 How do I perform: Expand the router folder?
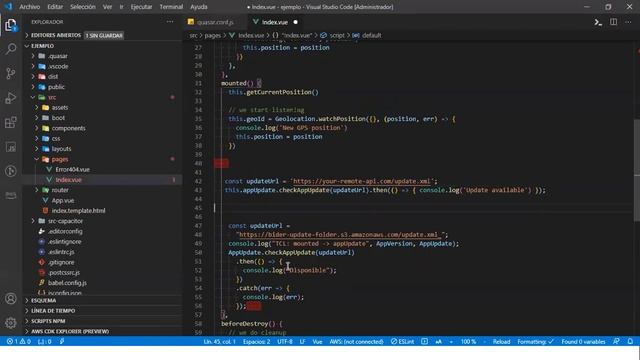pos(60,190)
